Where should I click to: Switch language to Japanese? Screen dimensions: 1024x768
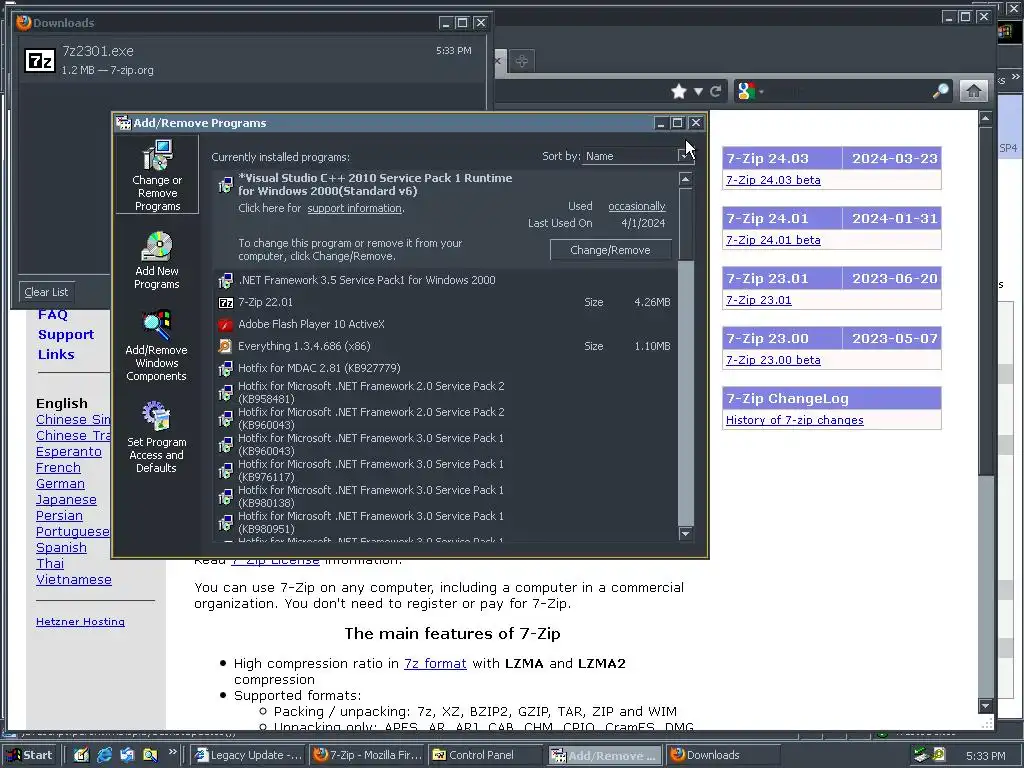coord(66,500)
